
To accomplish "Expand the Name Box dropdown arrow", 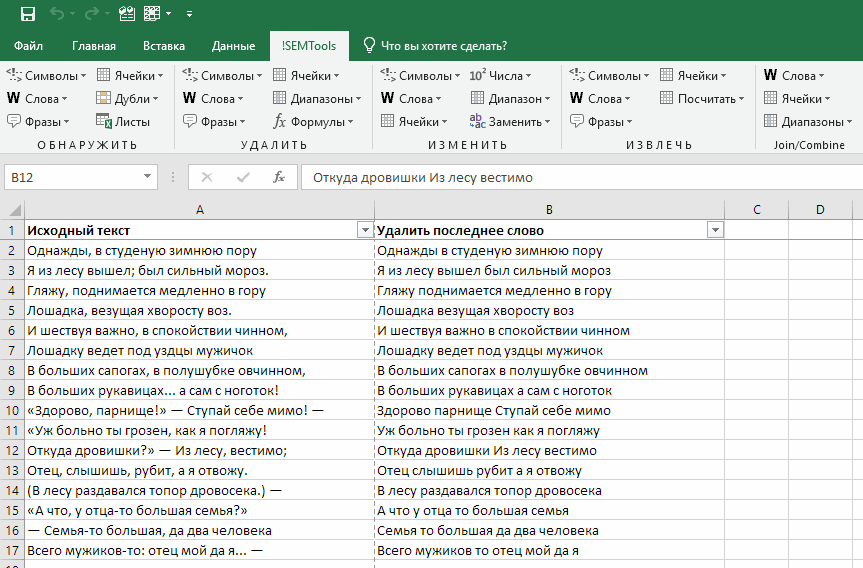I will tap(147, 177).
